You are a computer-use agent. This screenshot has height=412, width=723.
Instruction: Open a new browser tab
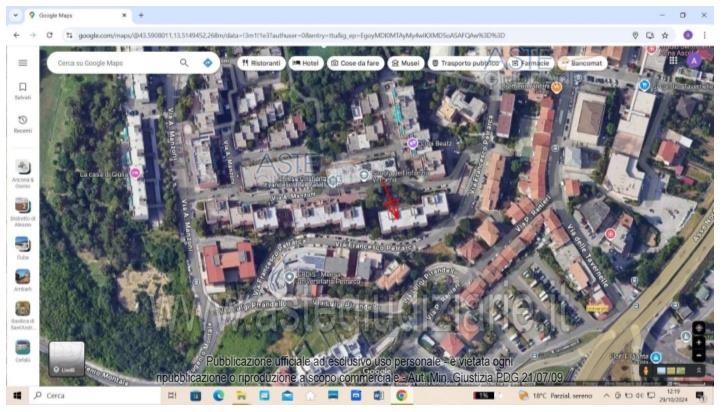coord(141,15)
